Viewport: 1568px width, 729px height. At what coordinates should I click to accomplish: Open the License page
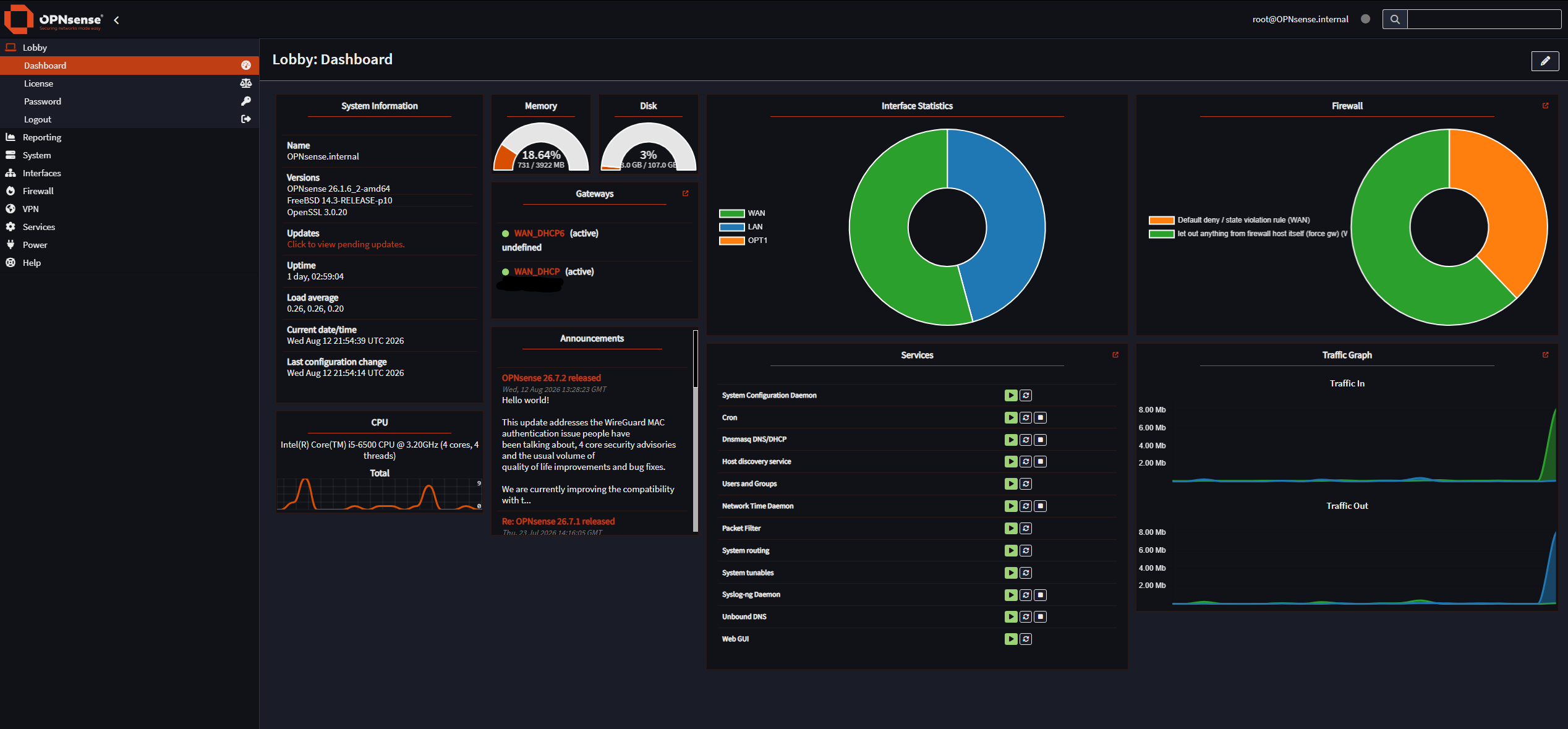(129, 83)
